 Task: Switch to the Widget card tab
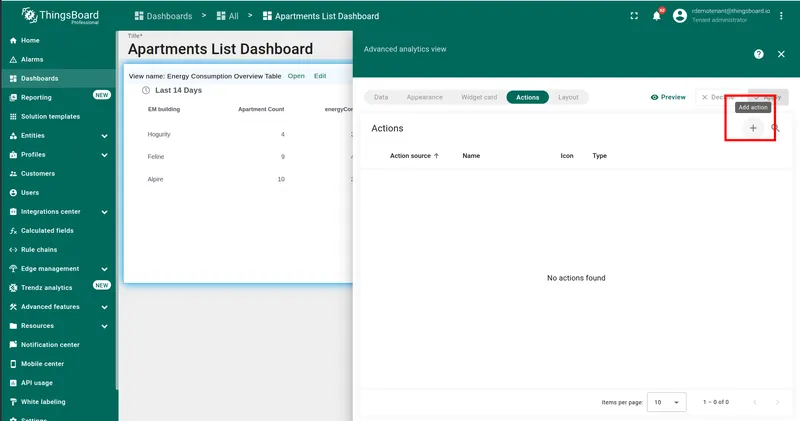point(479,97)
